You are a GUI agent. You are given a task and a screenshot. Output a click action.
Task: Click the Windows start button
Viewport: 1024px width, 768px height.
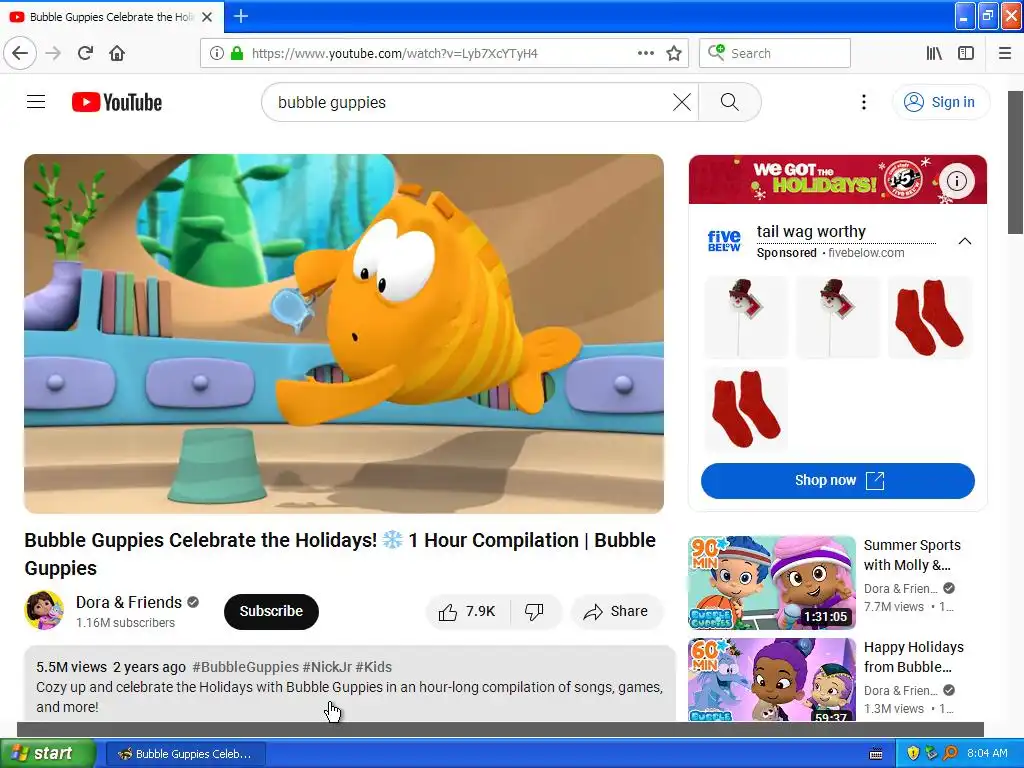[x=48, y=754]
